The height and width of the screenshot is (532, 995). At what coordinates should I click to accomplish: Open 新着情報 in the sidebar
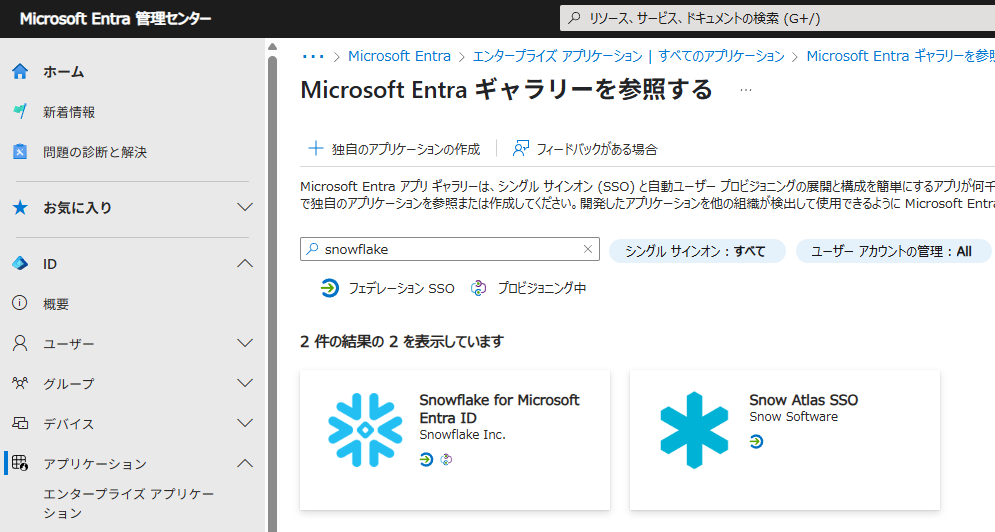[x=69, y=112]
